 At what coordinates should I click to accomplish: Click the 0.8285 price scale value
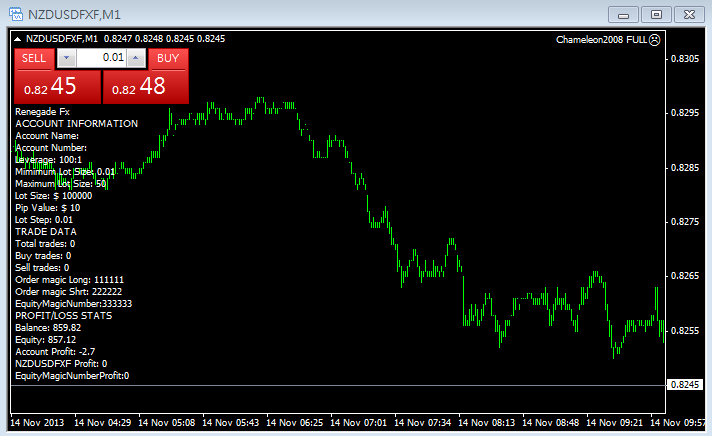pyautogui.click(x=685, y=168)
